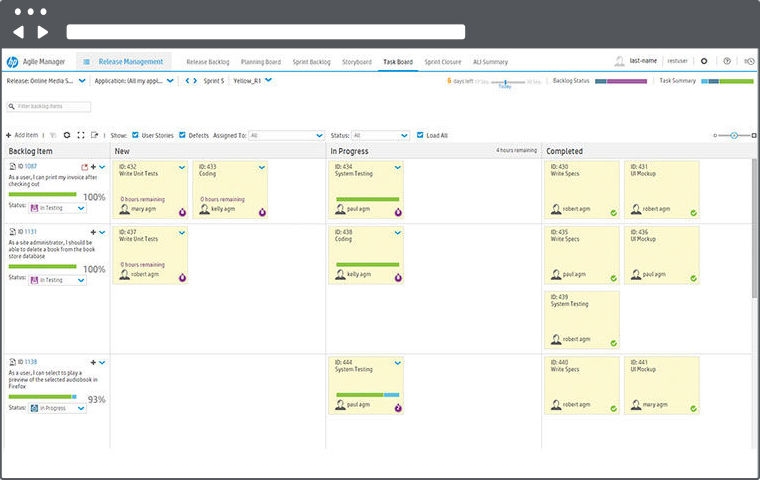Viewport: 760px width, 480px height.
Task: Click the purple timer icon on task 432
Action: pyautogui.click(x=182, y=212)
